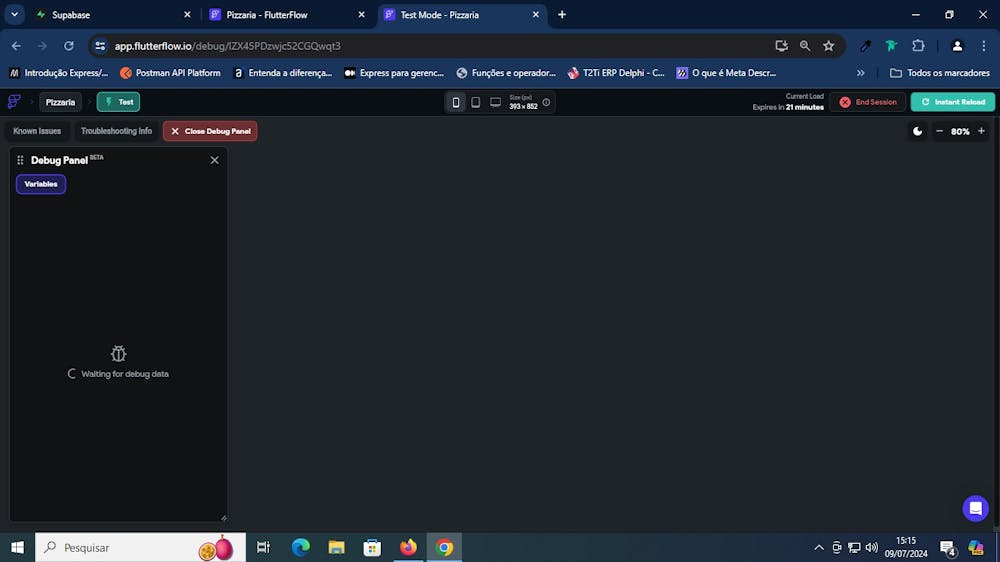Expand the hidden bookmarks chevron
The width and height of the screenshot is (1000, 562).
click(860, 73)
